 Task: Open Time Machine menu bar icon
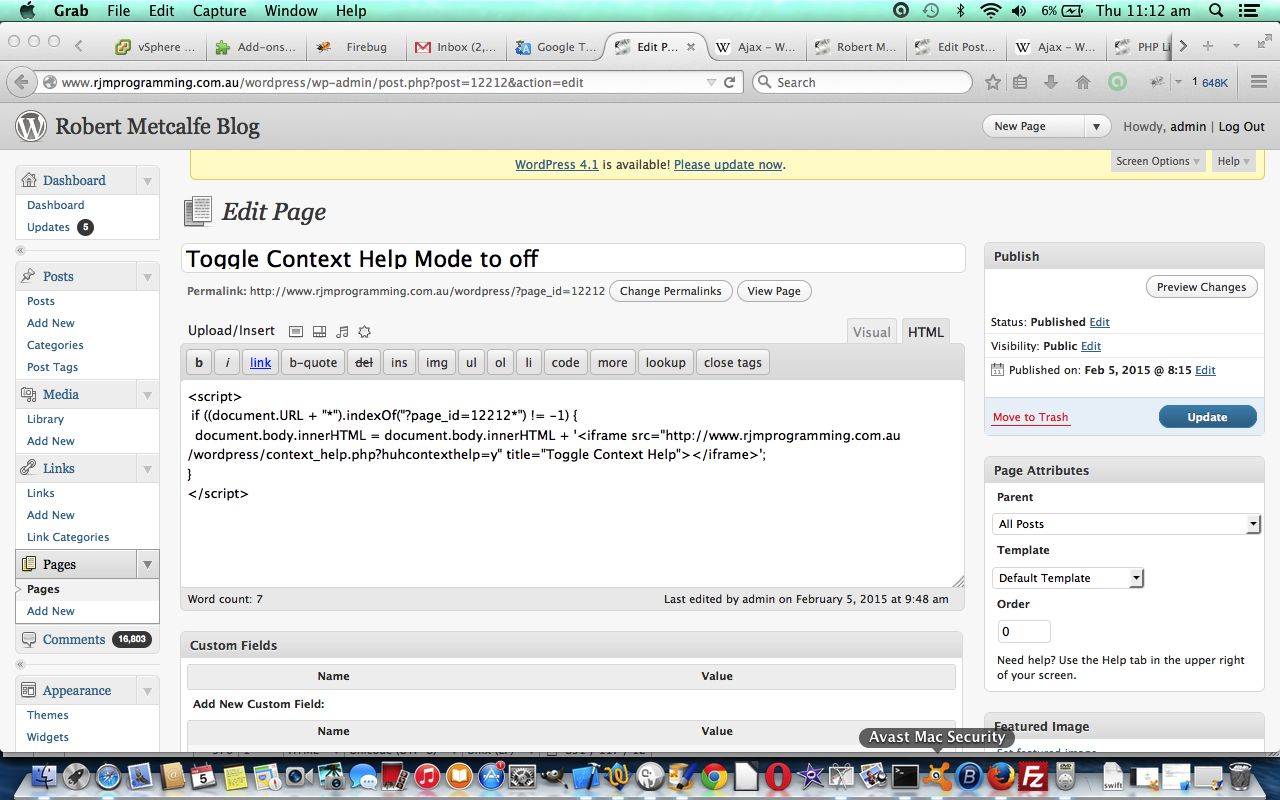point(931,11)
